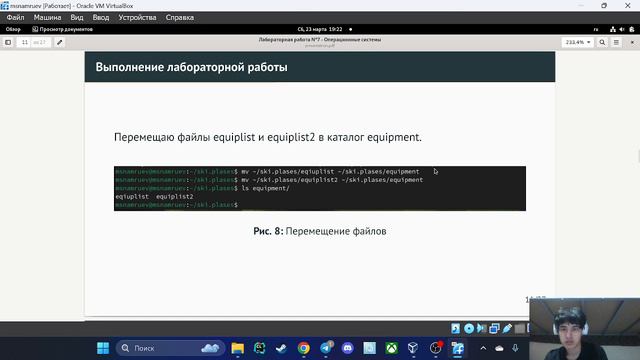Viewport: 640px width, 360px height.
Task: Open Steam from the taskbar
Action: 281,348
